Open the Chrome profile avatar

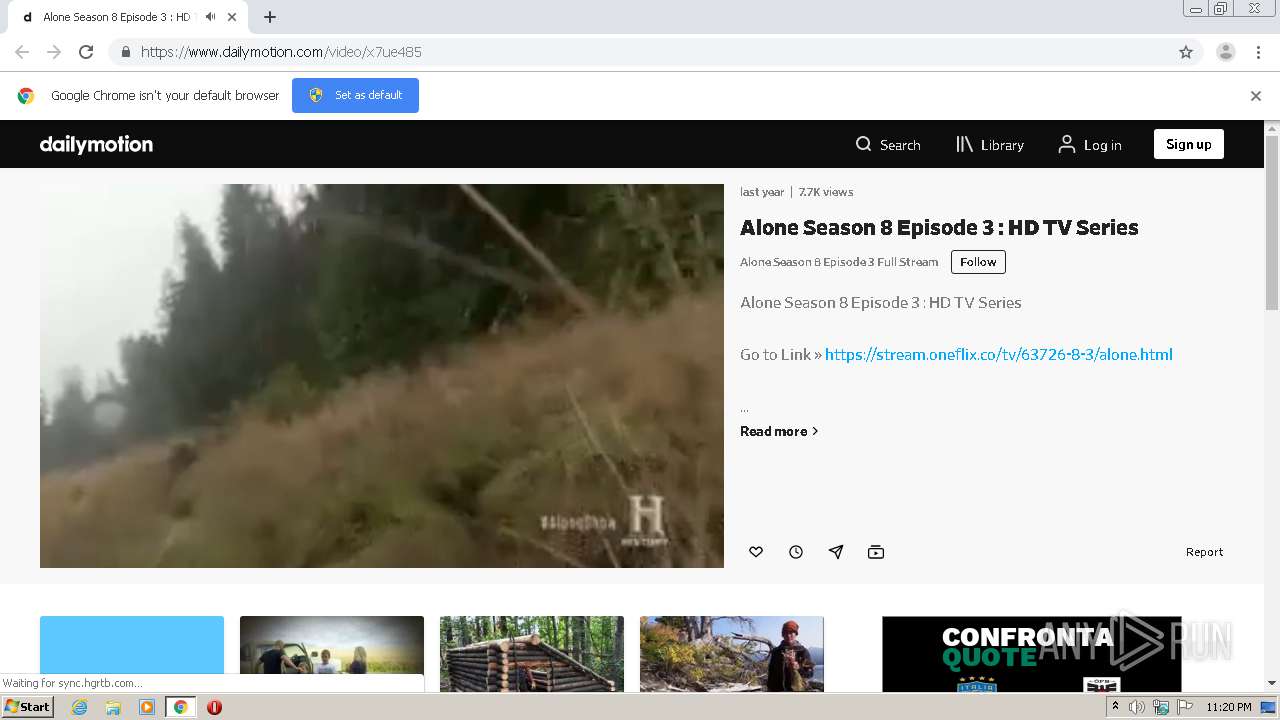pos(1226,52)
